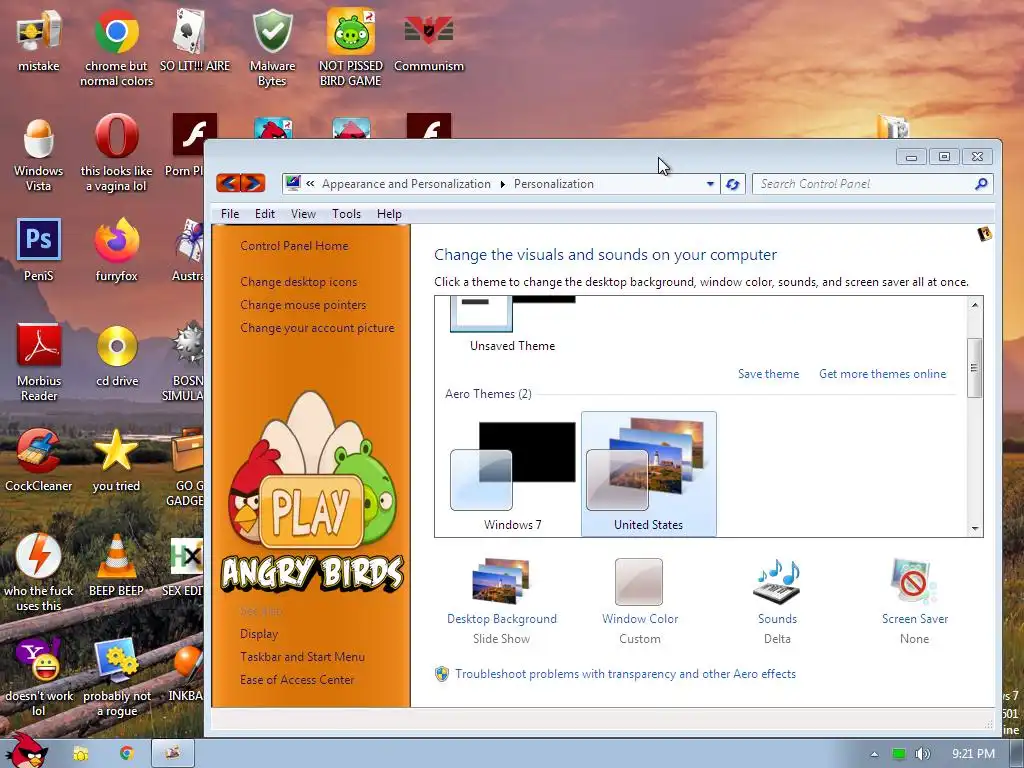Open the address bar dropdown arrow

click(x=710, y=184)
